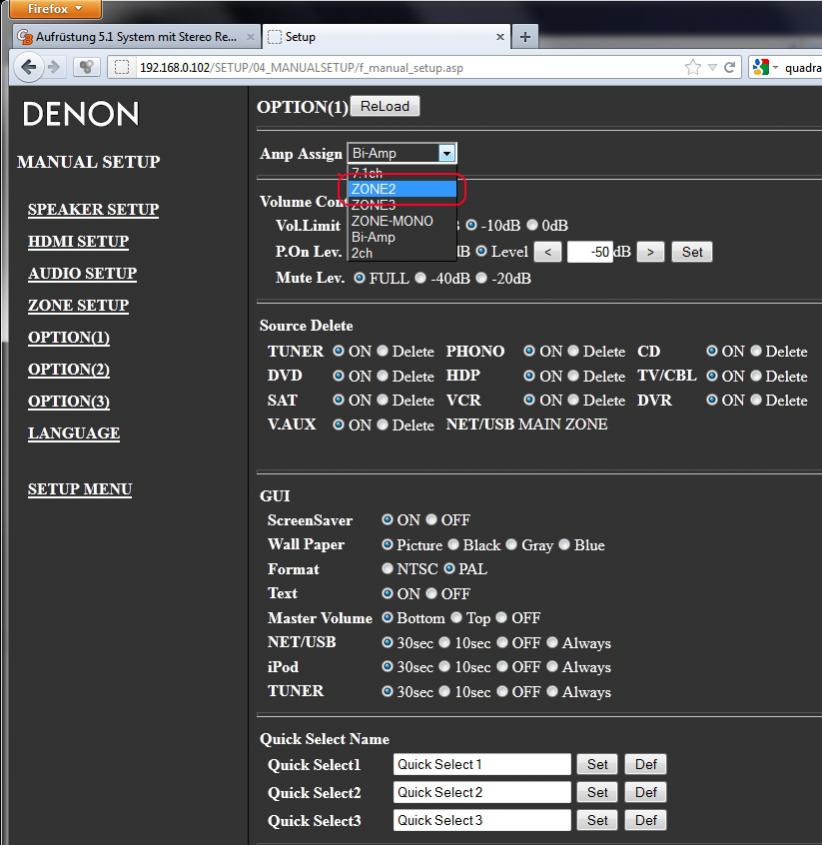Click Set for Quick Select2
The width and height of the screenshot is (822, 845).
(597, 792)
